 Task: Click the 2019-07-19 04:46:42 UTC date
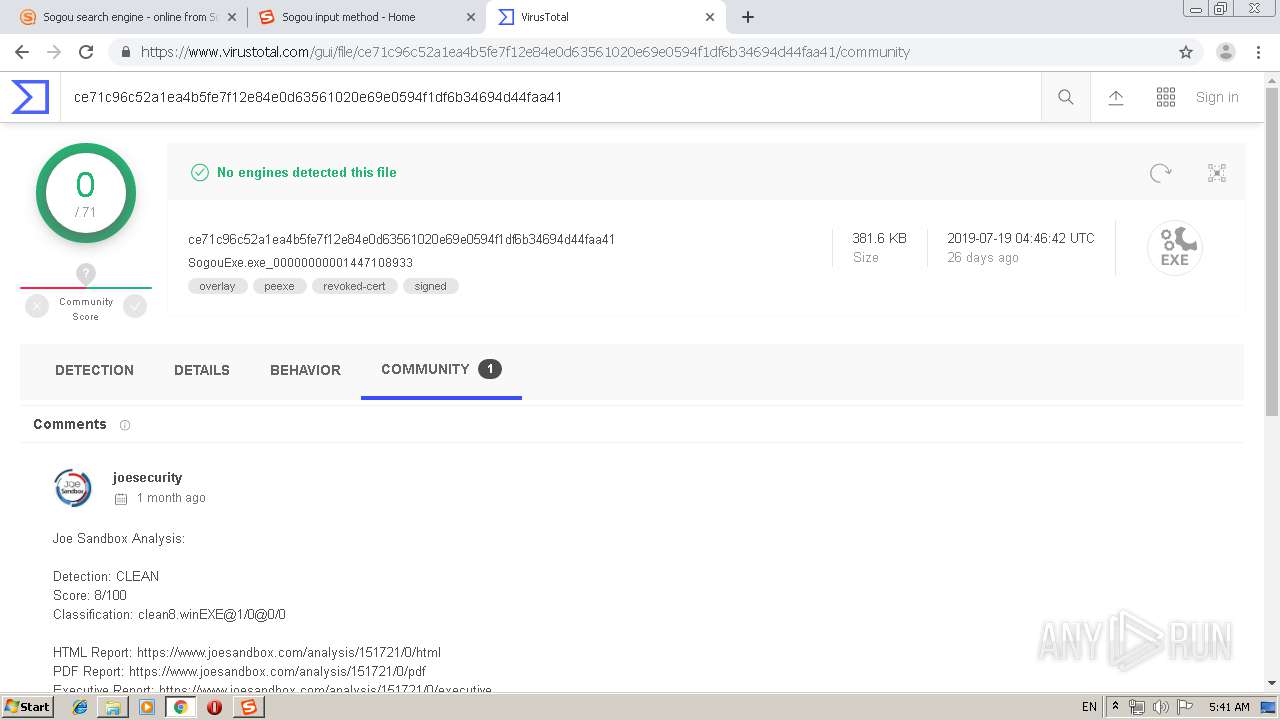pyautogui.click(x=1021, y=238)
